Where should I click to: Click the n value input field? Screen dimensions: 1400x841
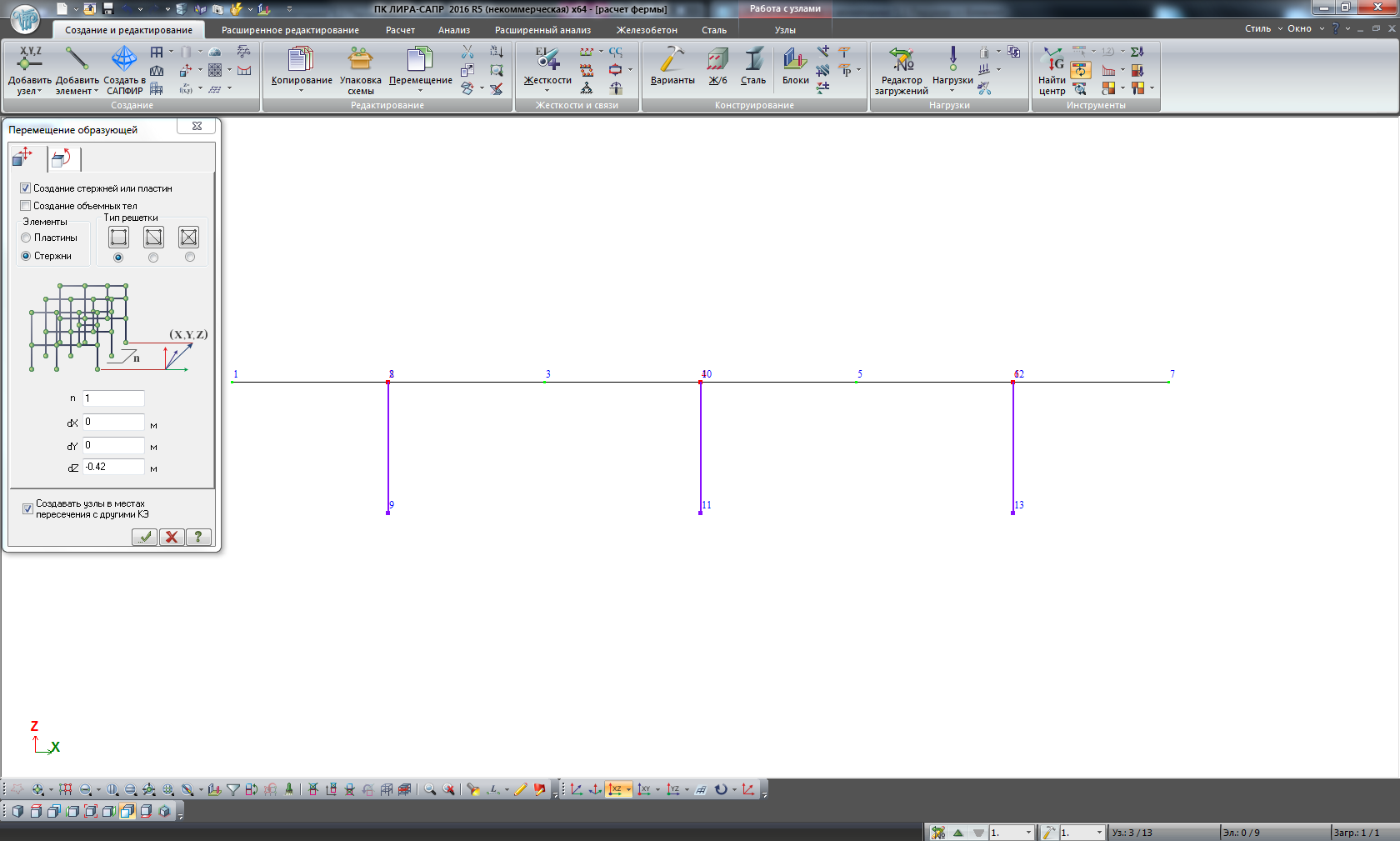click(x=113, y=398)
